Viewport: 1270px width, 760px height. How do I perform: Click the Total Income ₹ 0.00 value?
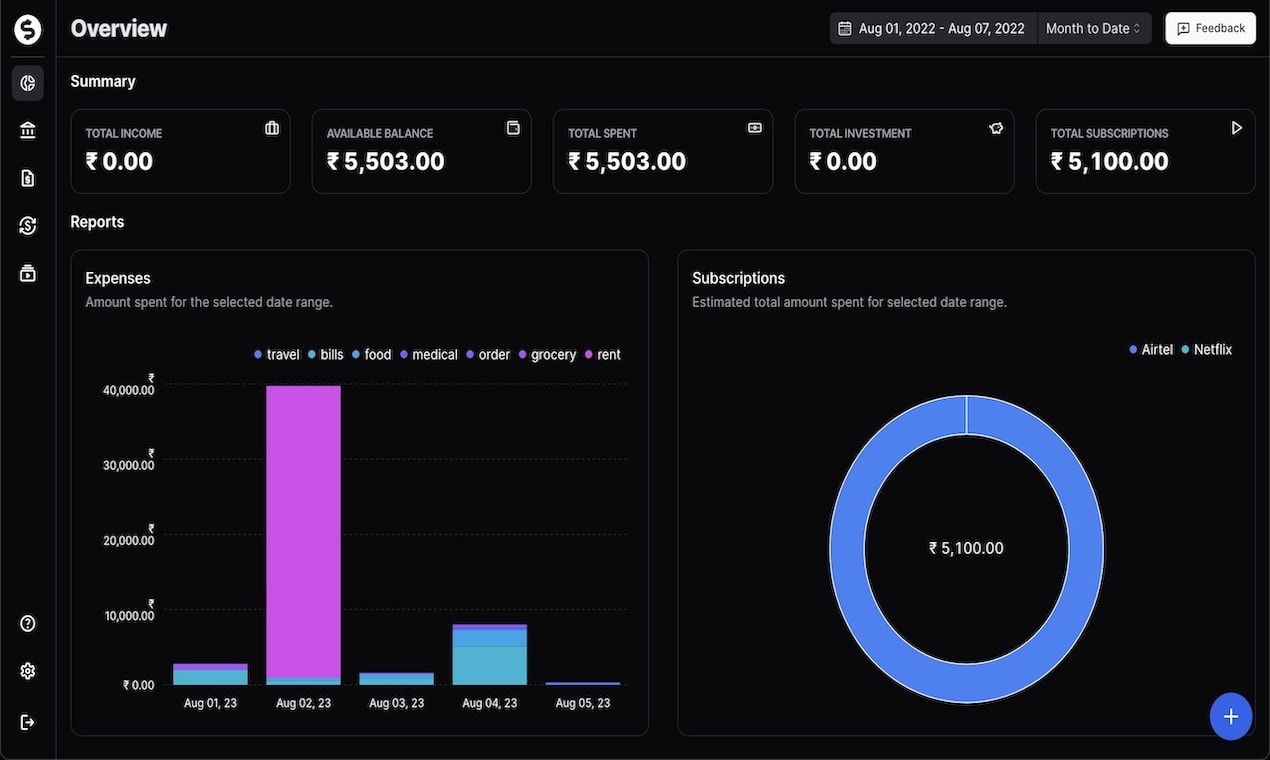point(119,161)
